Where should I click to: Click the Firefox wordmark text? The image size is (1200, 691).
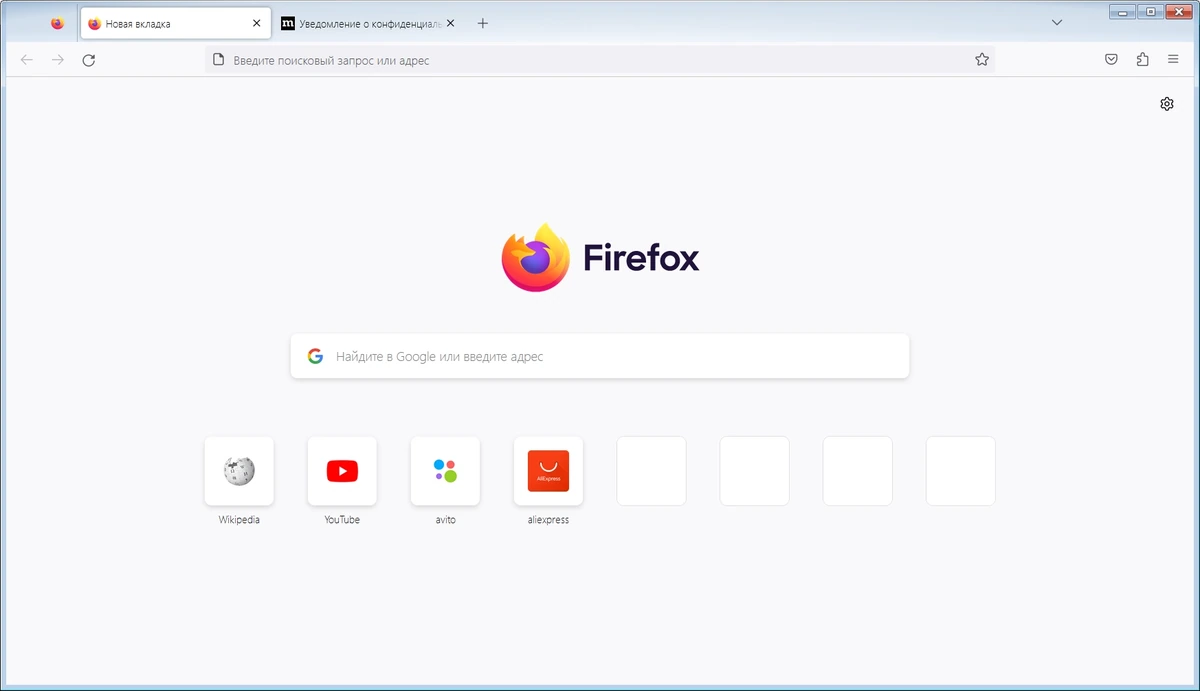click(x=641, y=258)
